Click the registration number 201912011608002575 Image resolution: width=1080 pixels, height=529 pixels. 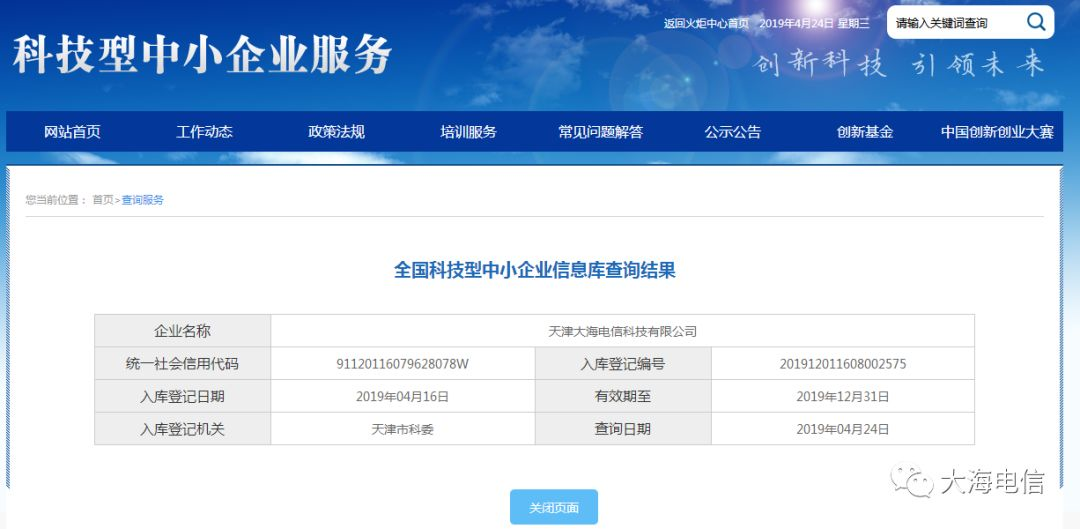[842, 364]
